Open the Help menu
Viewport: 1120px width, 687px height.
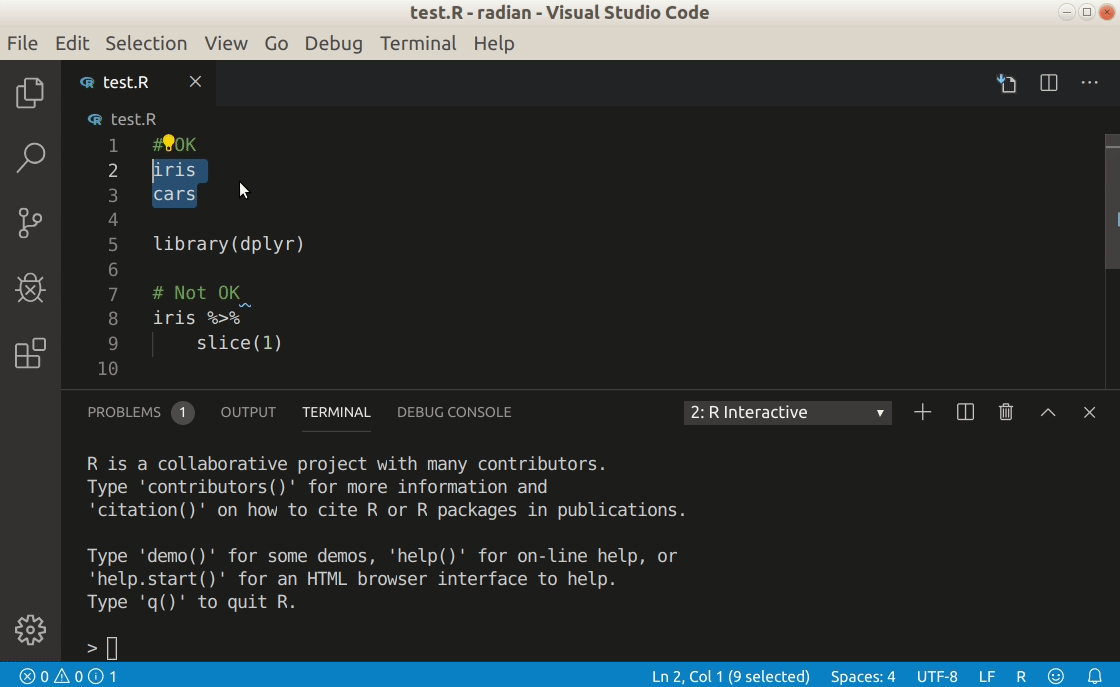pos(494,44)
